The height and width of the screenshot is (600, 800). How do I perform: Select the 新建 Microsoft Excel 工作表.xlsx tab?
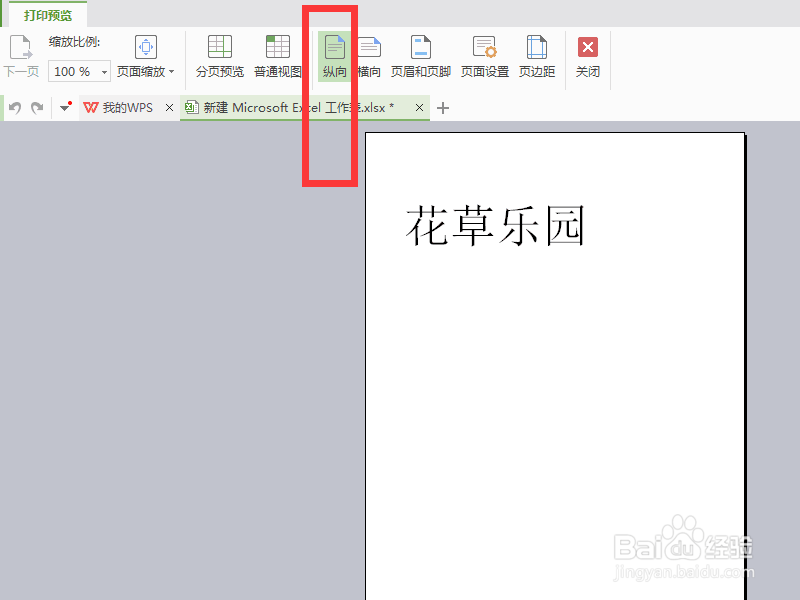coord(295,107)
